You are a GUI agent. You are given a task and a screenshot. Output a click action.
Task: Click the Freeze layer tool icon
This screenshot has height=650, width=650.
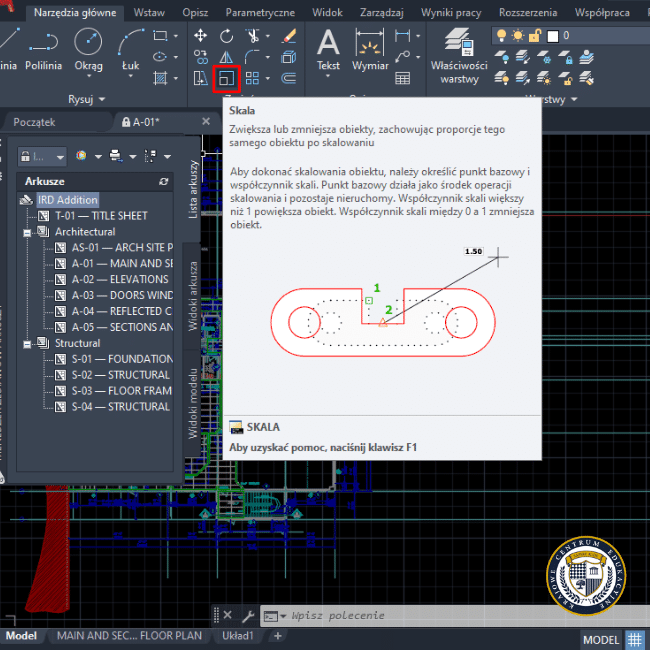(544, 57)
